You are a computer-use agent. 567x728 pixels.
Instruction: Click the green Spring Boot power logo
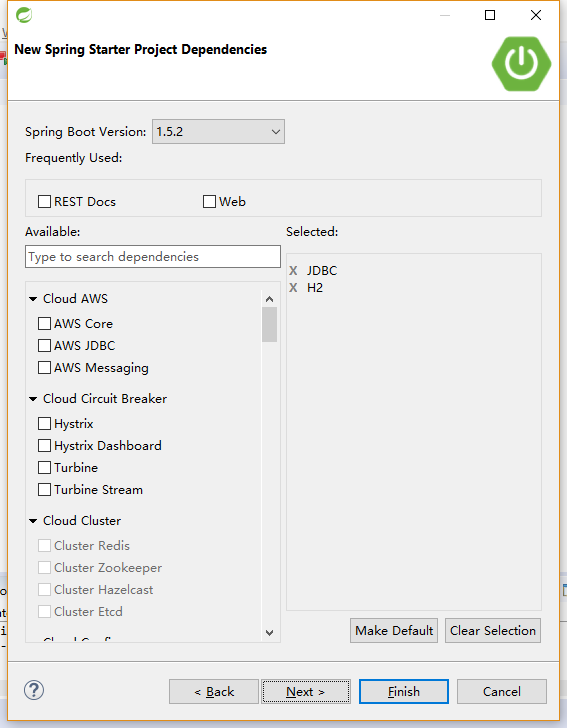[521, 64]
